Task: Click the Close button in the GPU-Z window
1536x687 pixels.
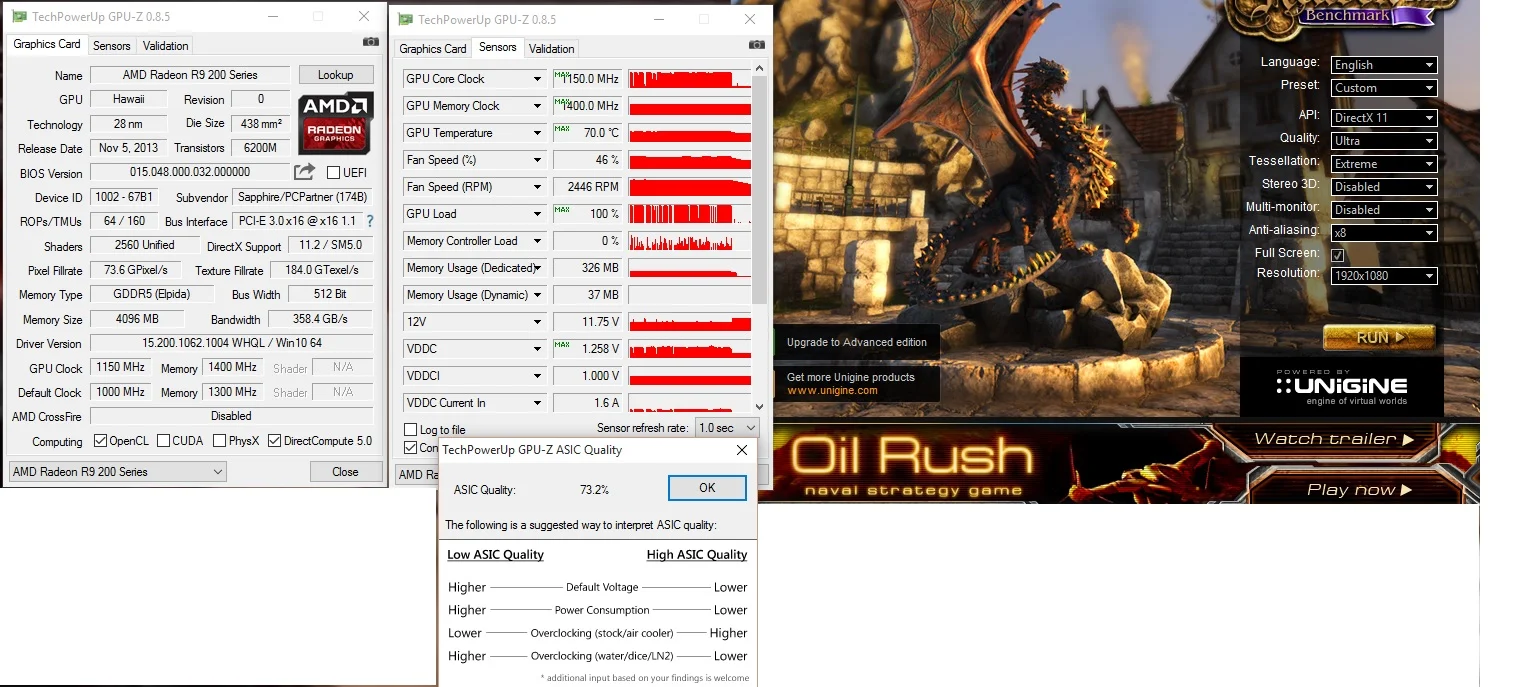Action: coord(346,472)
